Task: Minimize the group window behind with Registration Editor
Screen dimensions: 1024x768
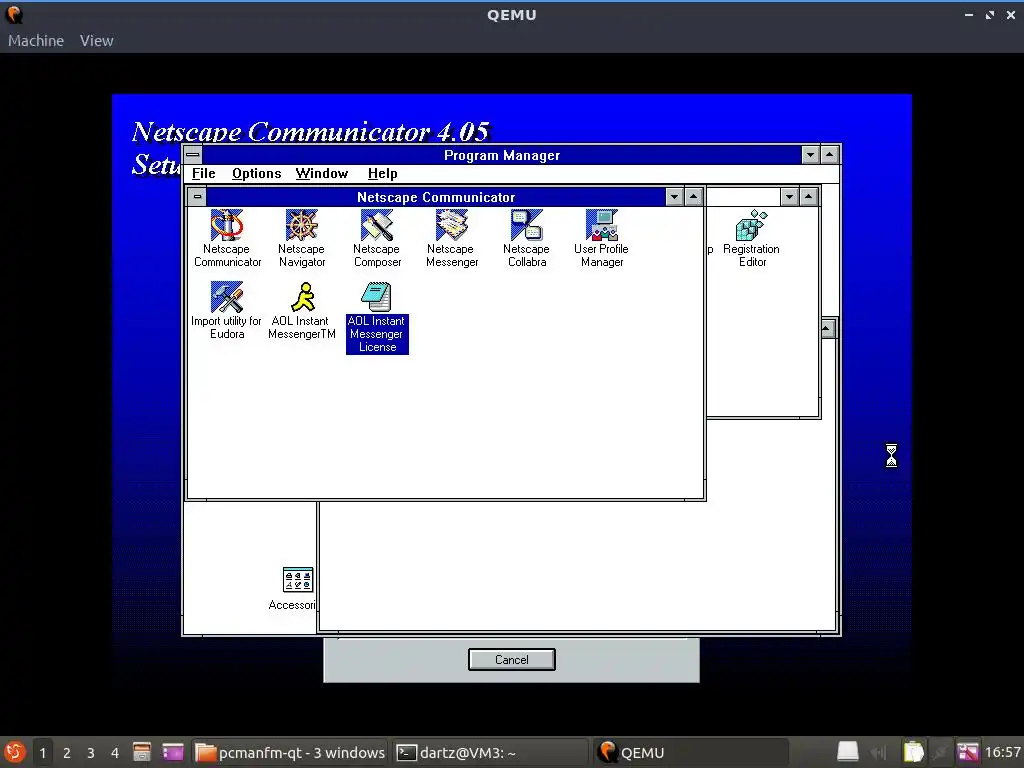Action: 790,197
